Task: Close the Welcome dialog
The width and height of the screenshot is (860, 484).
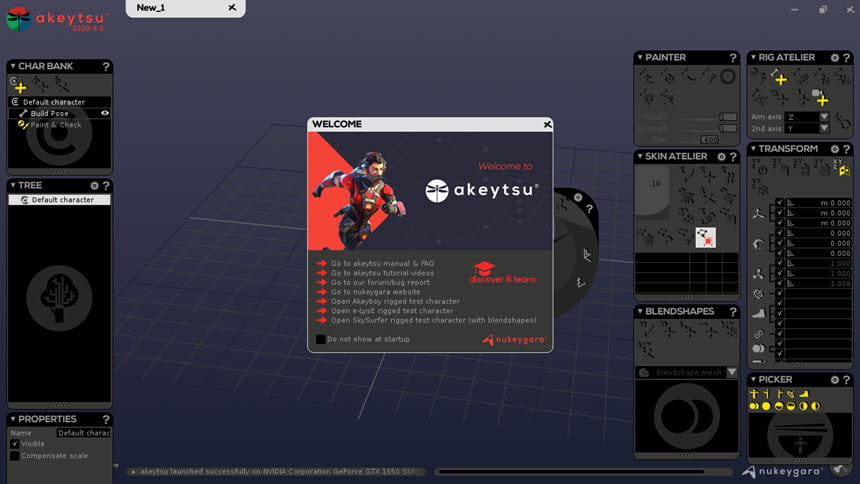Action: point(547,125)
